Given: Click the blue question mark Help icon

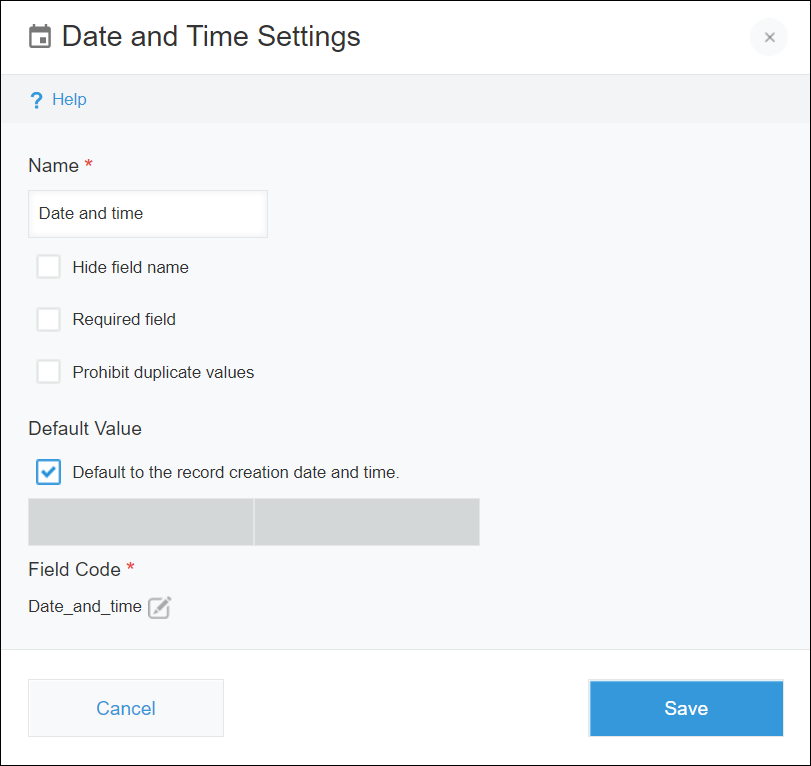Looking at the screenshot, I should tap(35, 99).
